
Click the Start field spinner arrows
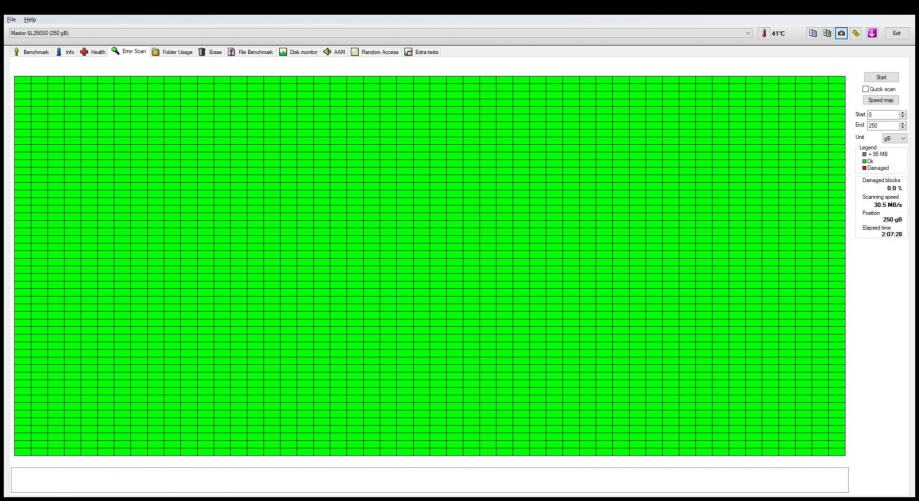tap(903, 115)
